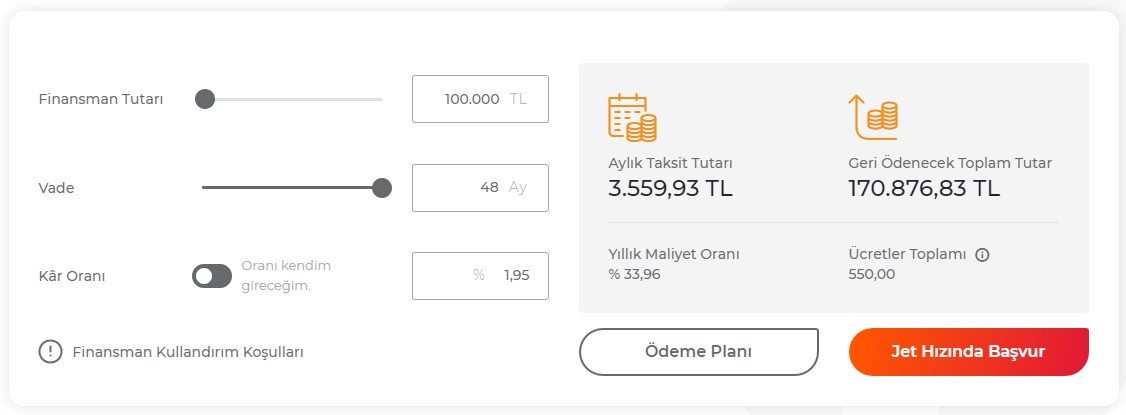Click the Vade slider handle
Screen dimensions: 1126x415
(x=381, y=188)
